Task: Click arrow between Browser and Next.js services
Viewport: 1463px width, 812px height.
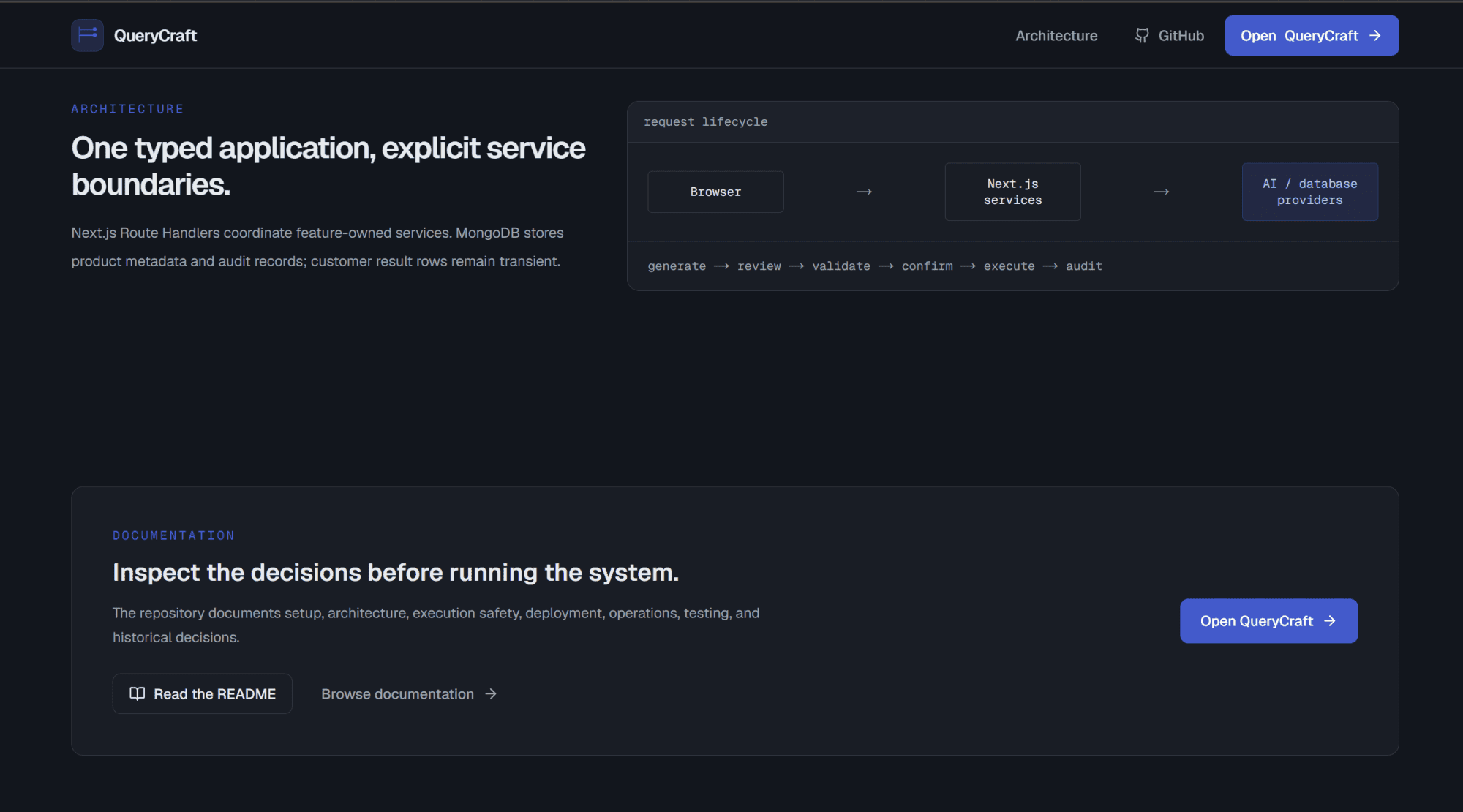Action: click(x=864, y=192)
